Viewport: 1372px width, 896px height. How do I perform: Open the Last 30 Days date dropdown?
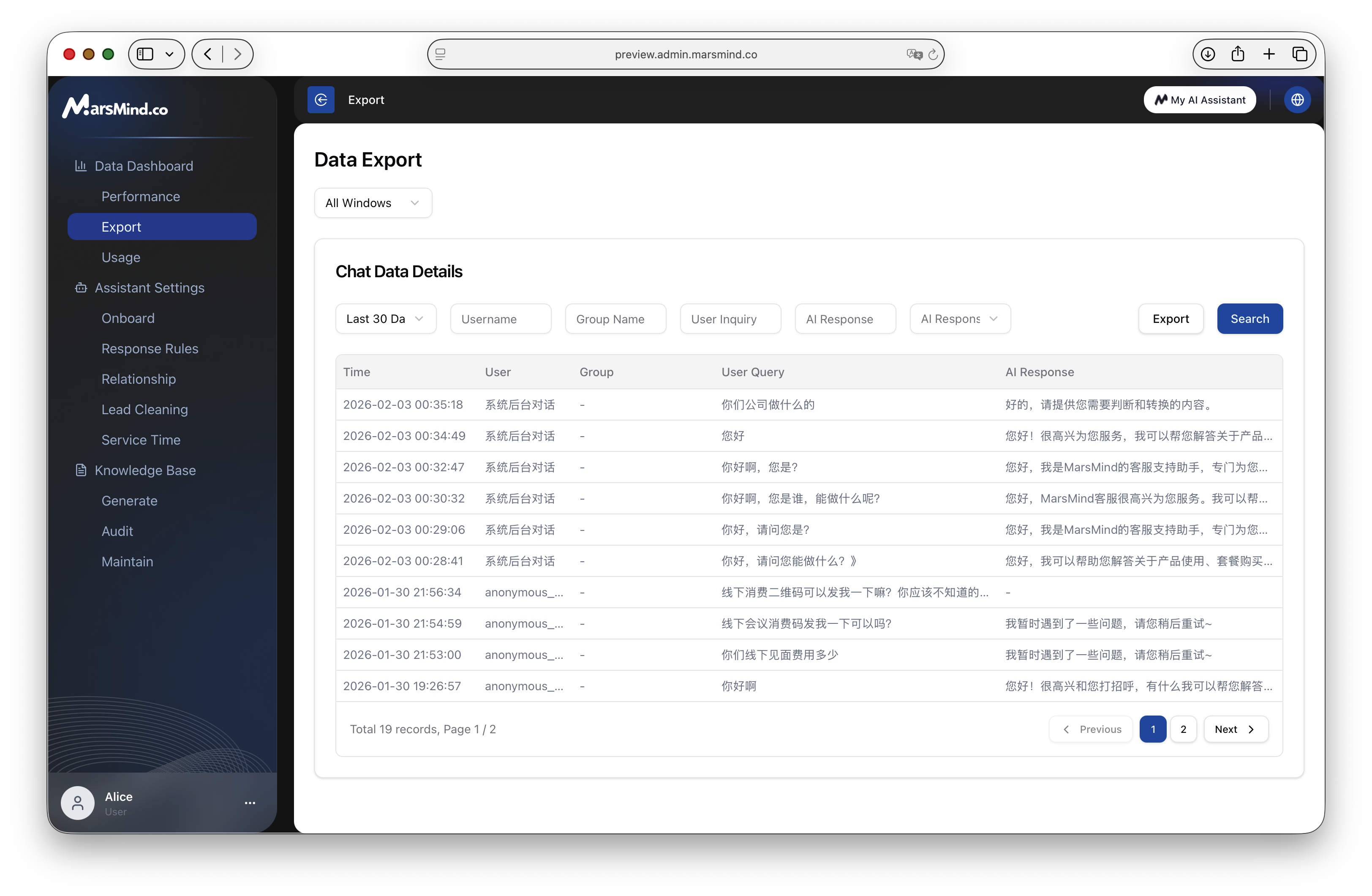tap(385, 319)
